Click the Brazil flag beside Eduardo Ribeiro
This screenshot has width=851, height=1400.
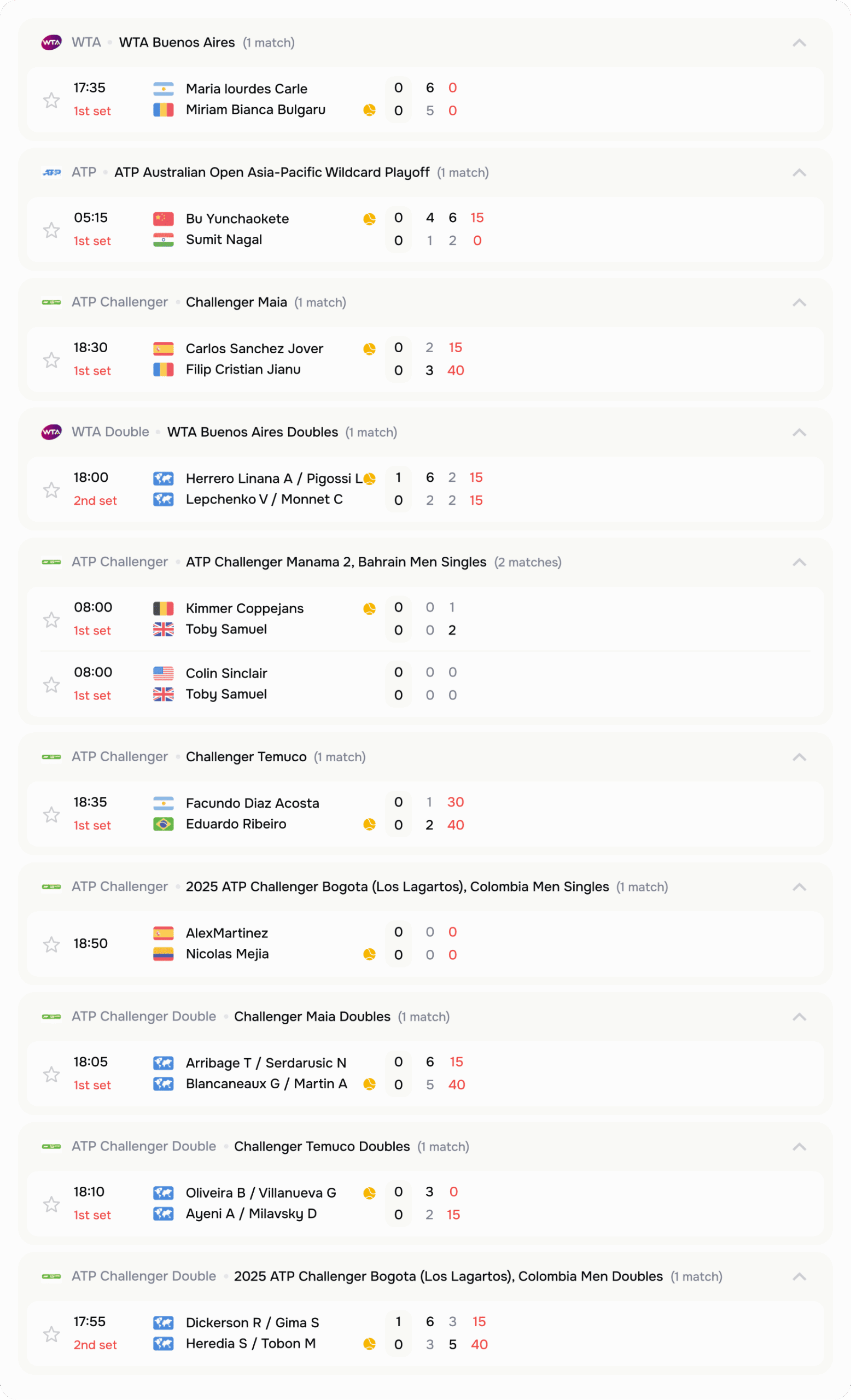[x=163, y=824]
